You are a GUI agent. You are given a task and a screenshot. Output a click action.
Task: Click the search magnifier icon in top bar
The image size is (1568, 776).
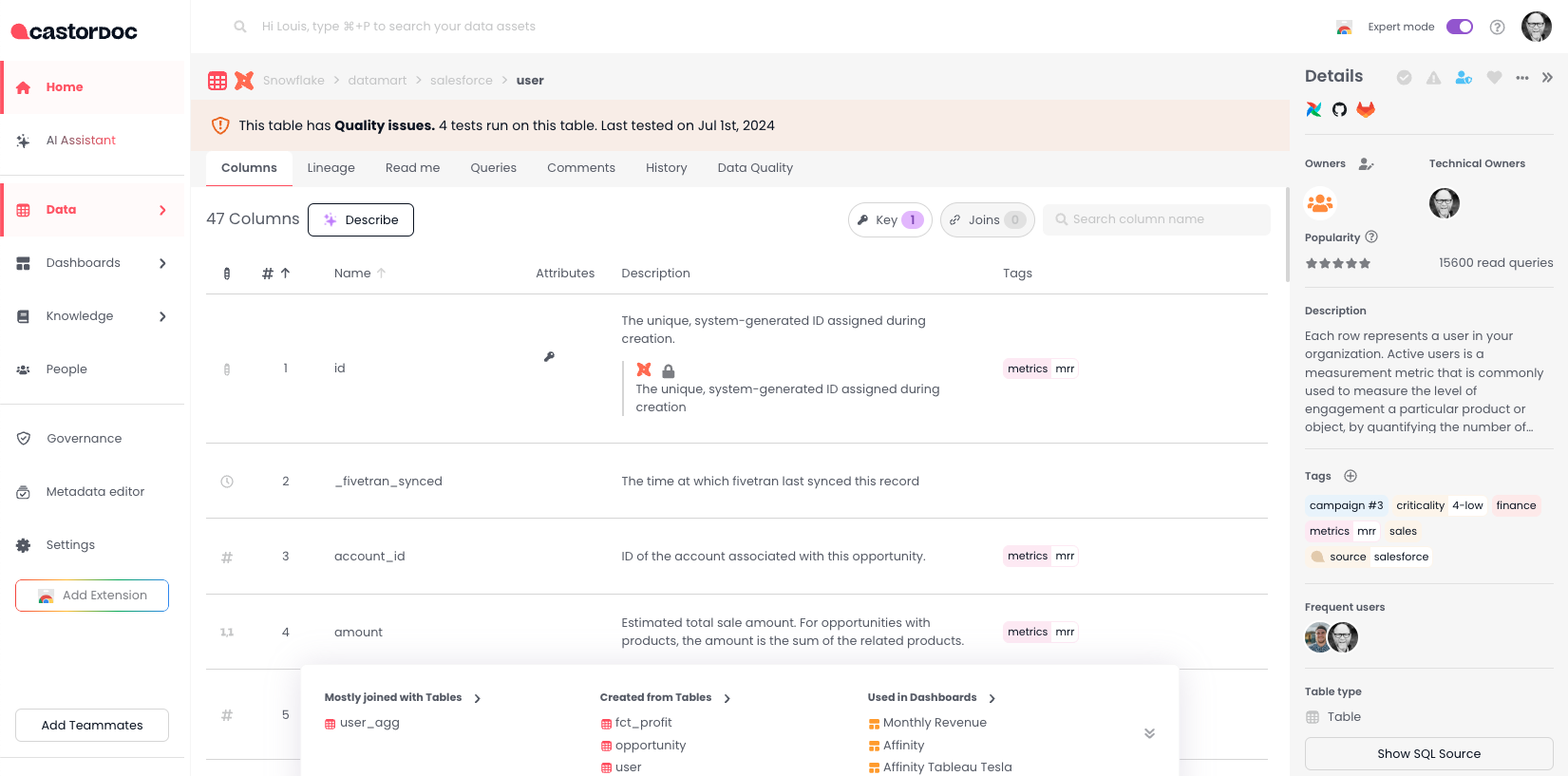tap(240, 27)
